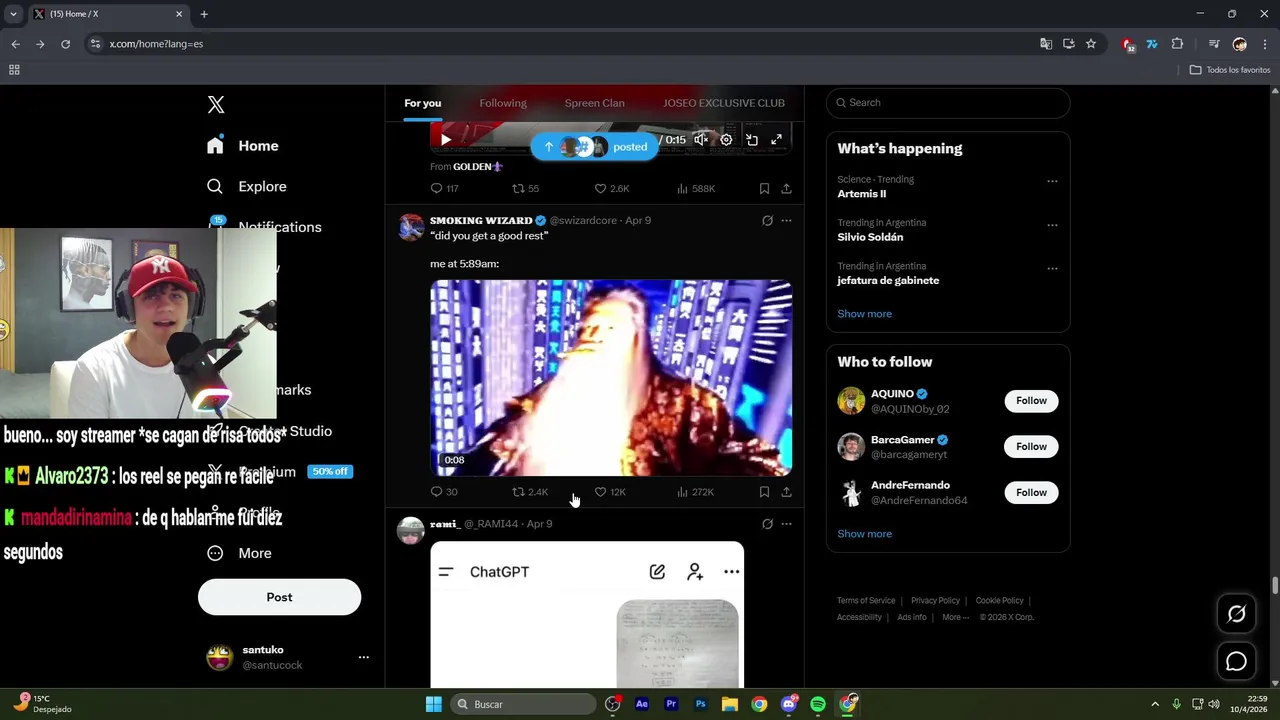The height and width of the screenshot is (720, 1280).
Task: Open more options for Silvio Soldán trend
Action: pos(1052,226)
